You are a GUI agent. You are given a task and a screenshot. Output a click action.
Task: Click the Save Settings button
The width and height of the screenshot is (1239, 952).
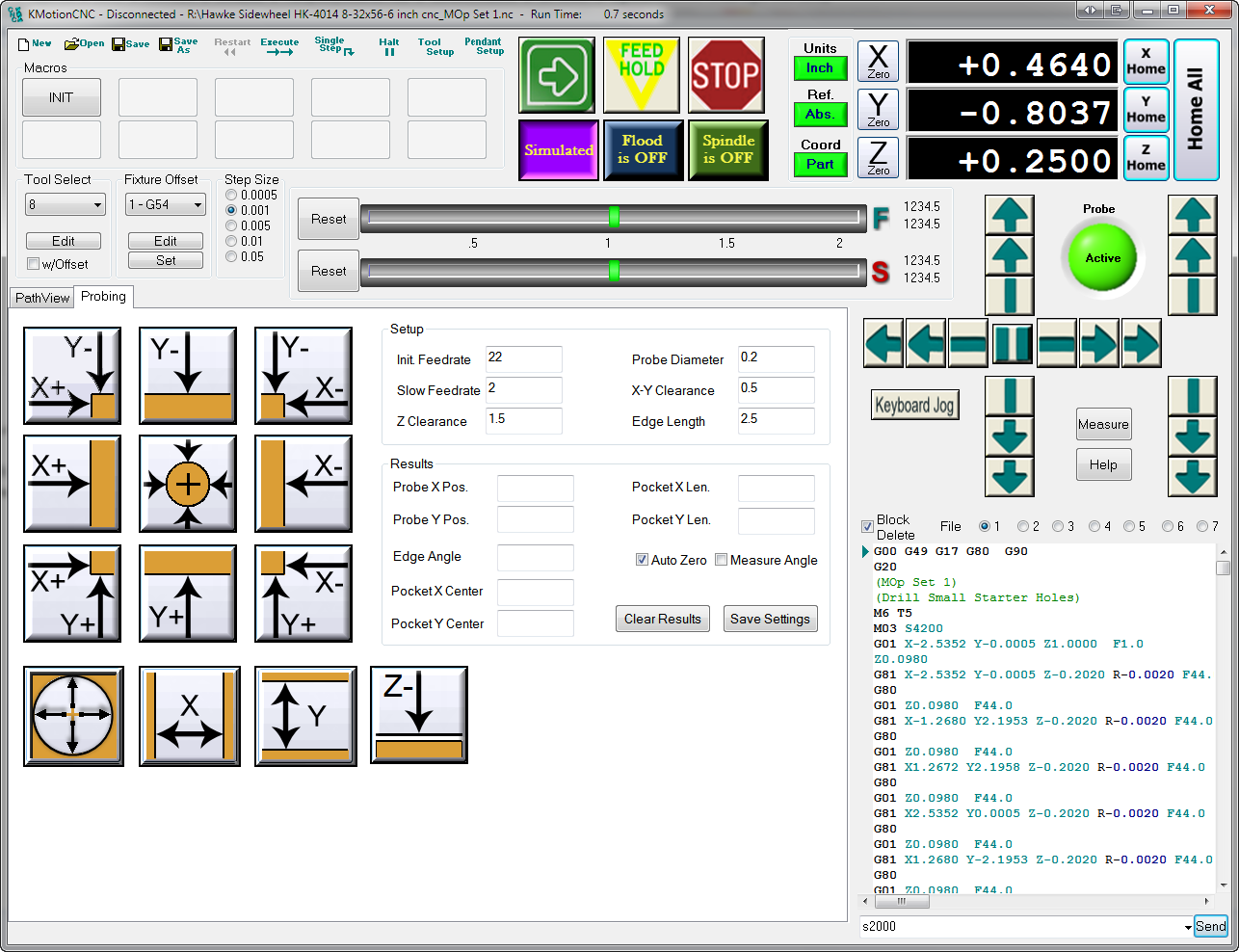tap(770, 619)
